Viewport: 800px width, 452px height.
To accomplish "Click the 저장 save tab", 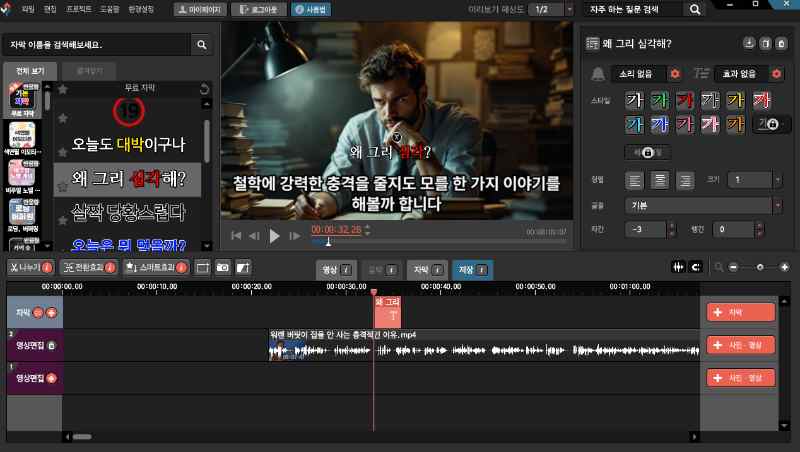I will [472, 270].
